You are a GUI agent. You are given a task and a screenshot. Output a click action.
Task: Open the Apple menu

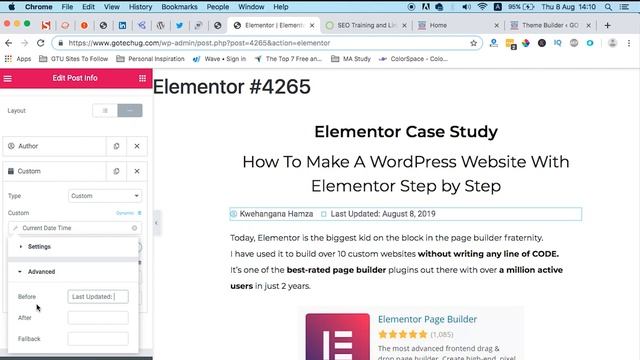pos(11,7)
